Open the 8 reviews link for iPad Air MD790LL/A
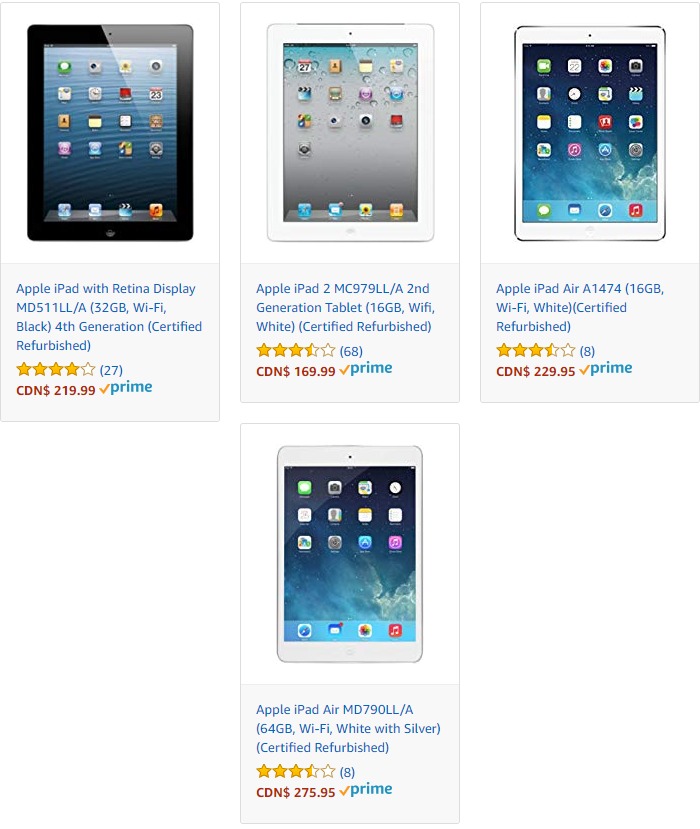 pos(347,772)
